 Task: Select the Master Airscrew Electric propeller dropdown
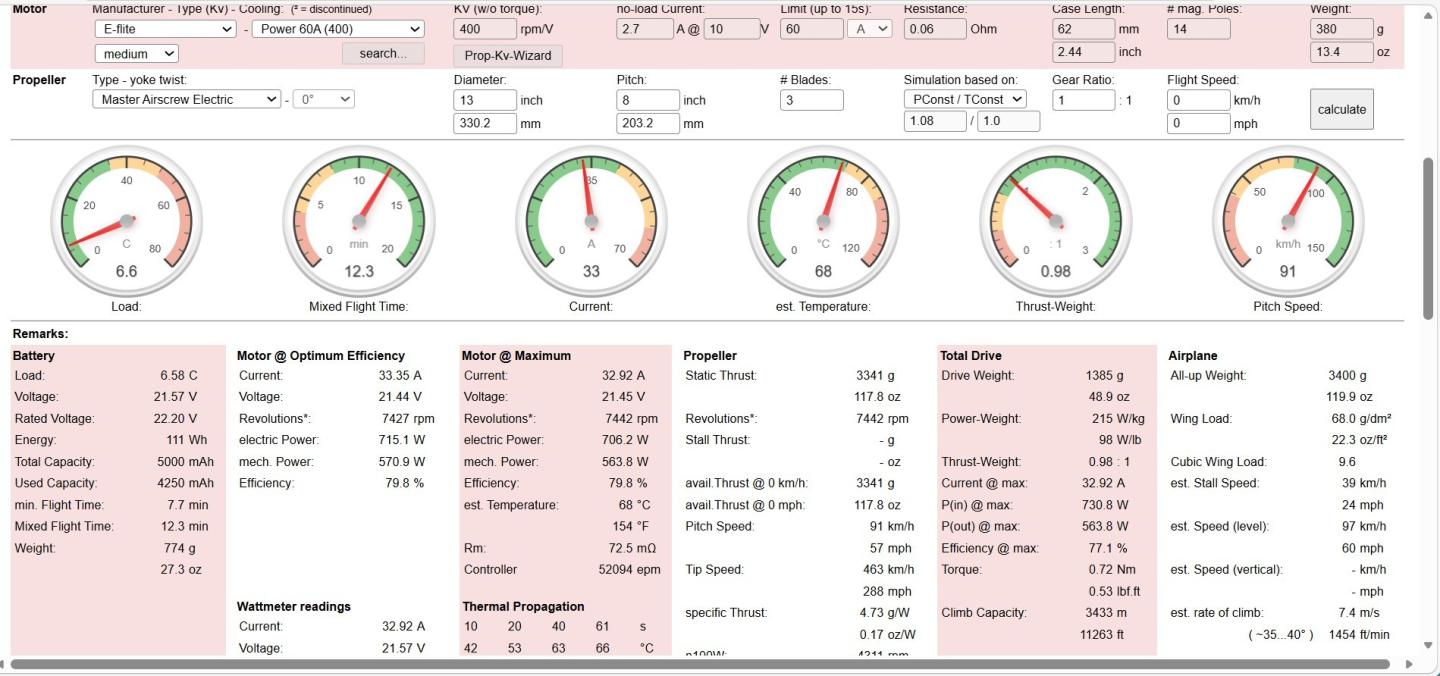tap(187, 99)
